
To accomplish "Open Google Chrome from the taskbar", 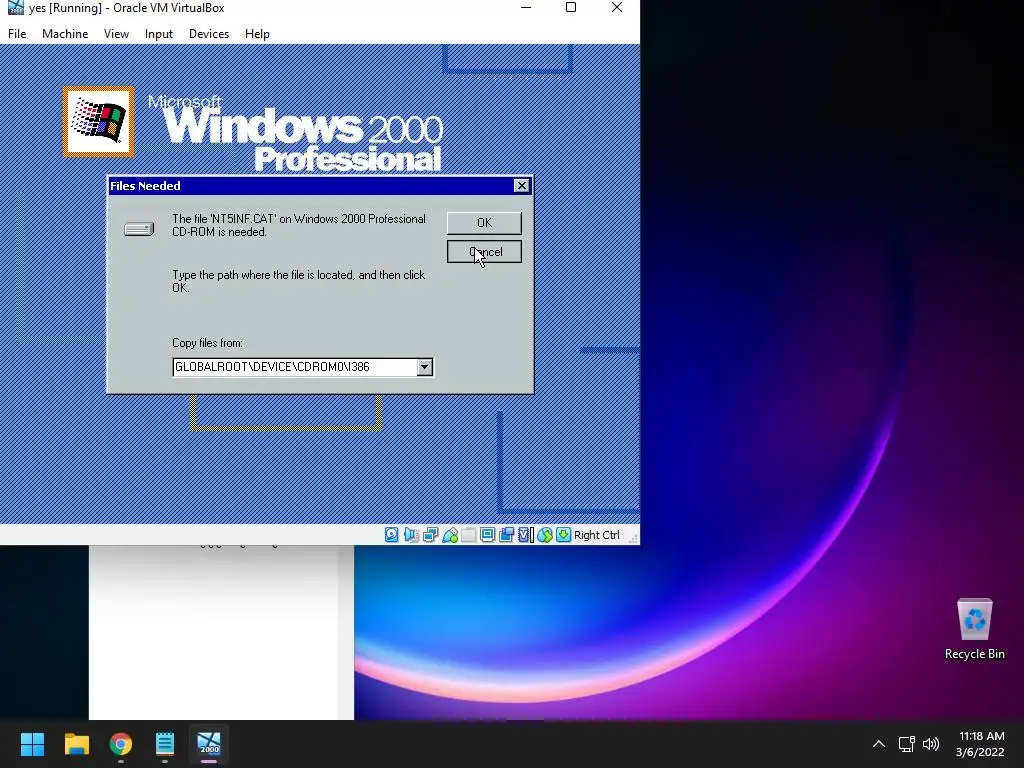I will 121,744.
